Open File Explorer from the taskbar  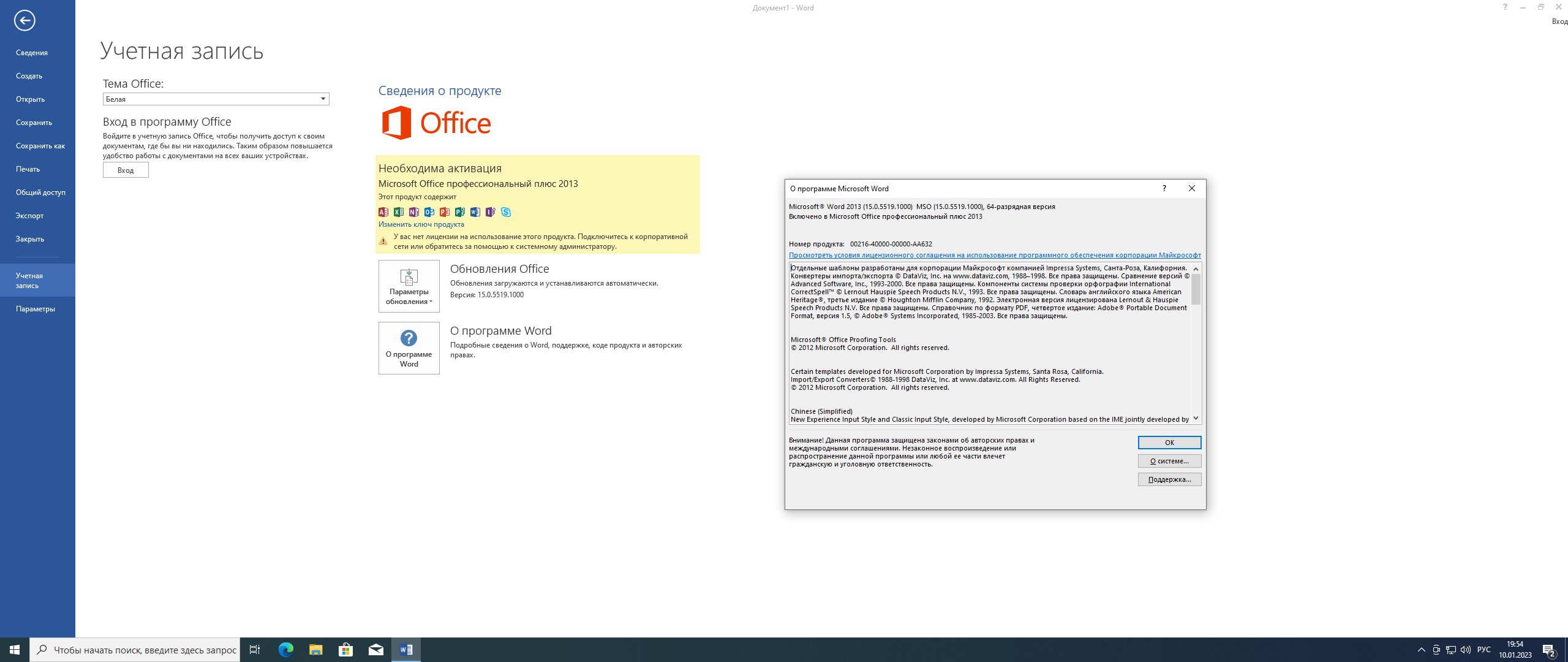tap(315, 650)
